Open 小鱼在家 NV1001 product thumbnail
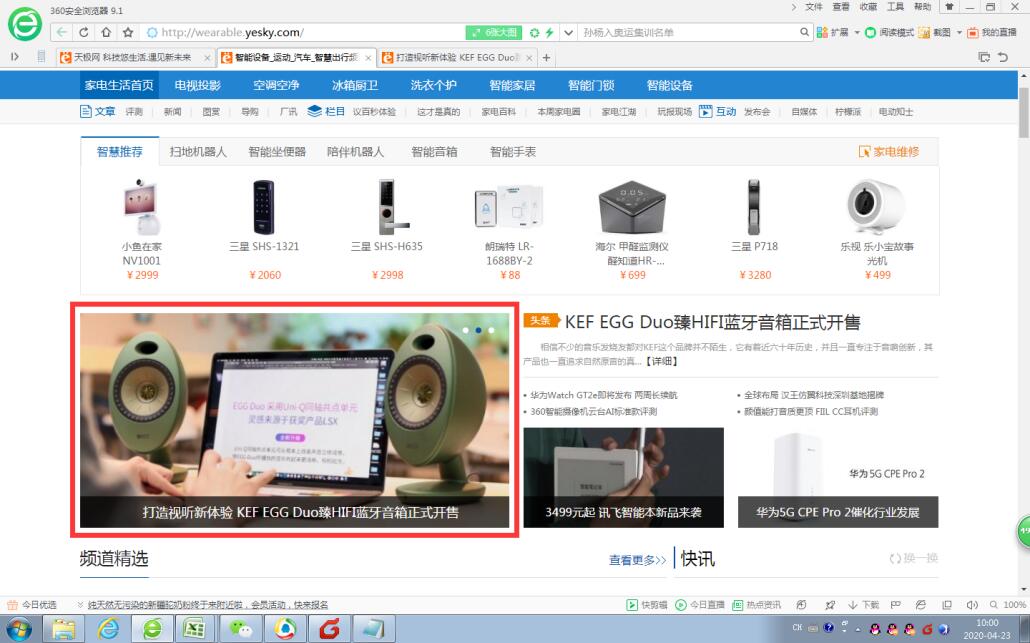Viewport: 1030px width, 643px height. click(141, 206)
